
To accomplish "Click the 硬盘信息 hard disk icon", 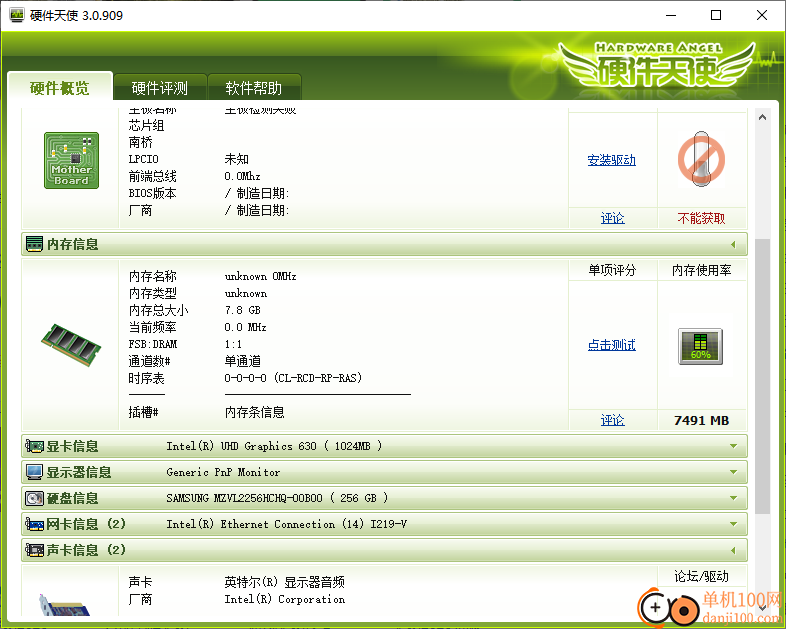I will (34, 498).
